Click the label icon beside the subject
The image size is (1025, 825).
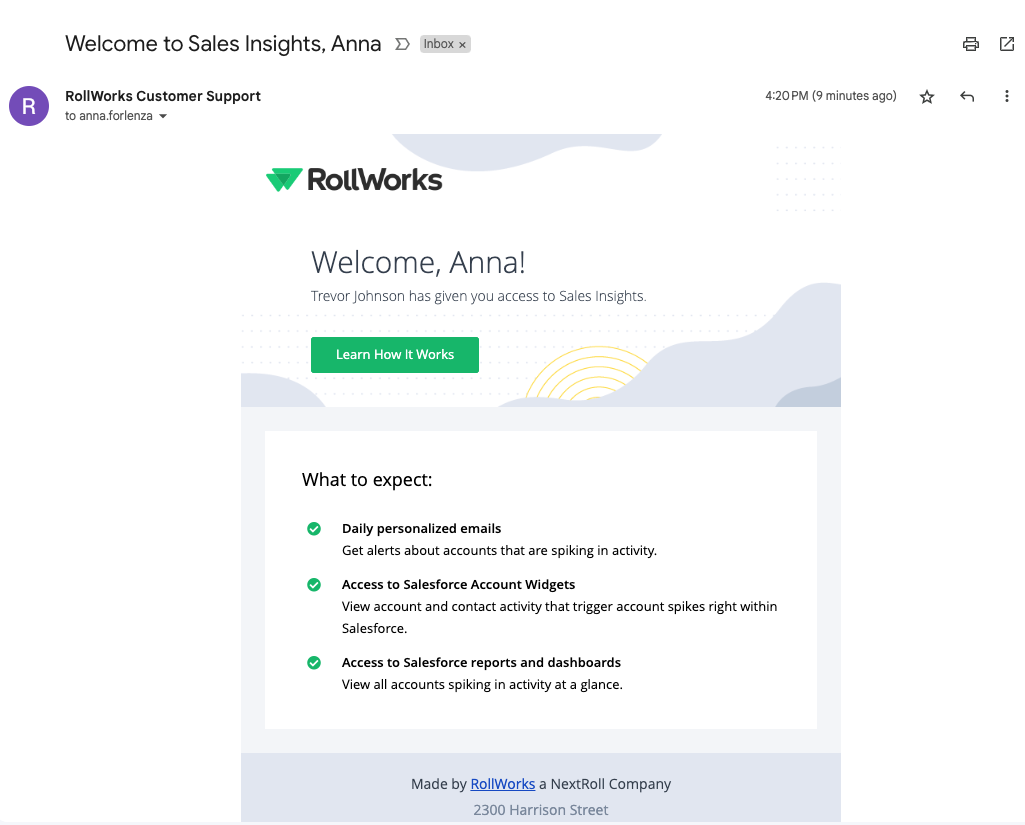click(402, 44)
